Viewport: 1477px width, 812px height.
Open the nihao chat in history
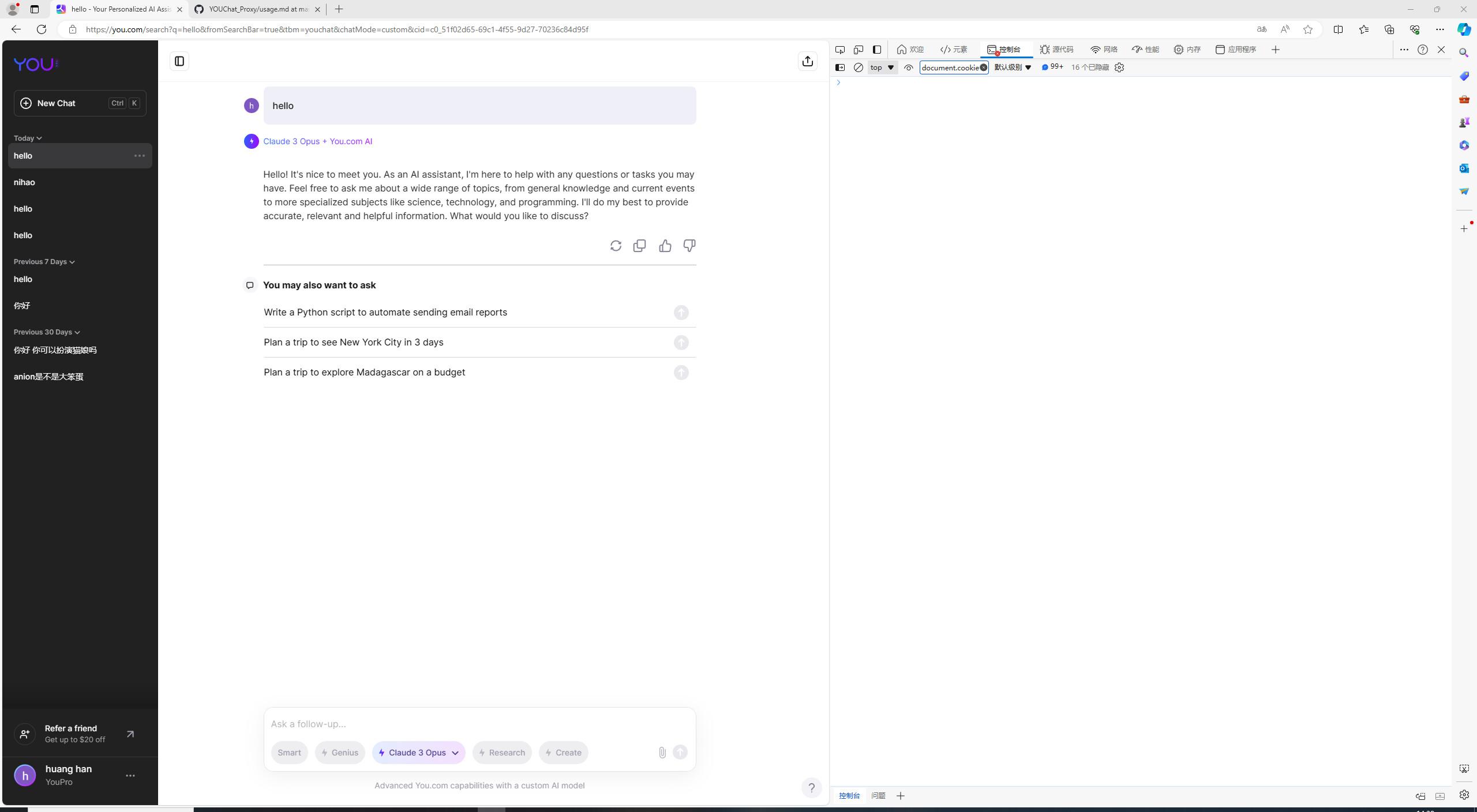(x=24, y=182)
